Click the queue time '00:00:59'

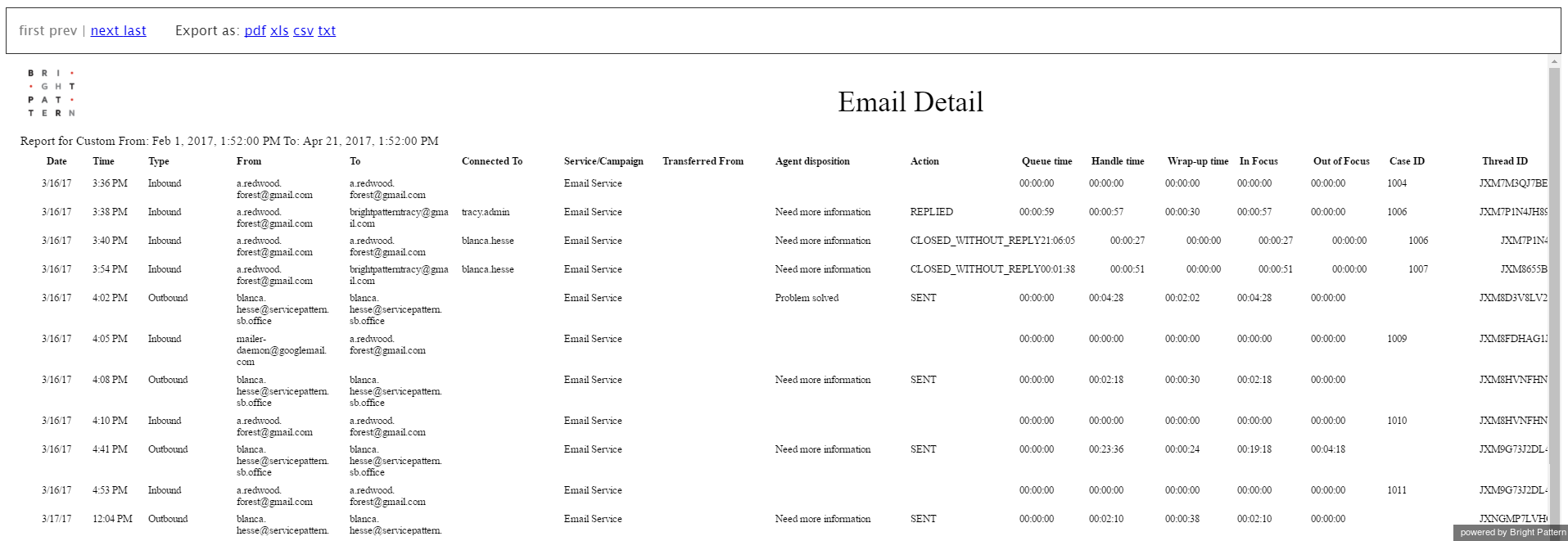1037,212
